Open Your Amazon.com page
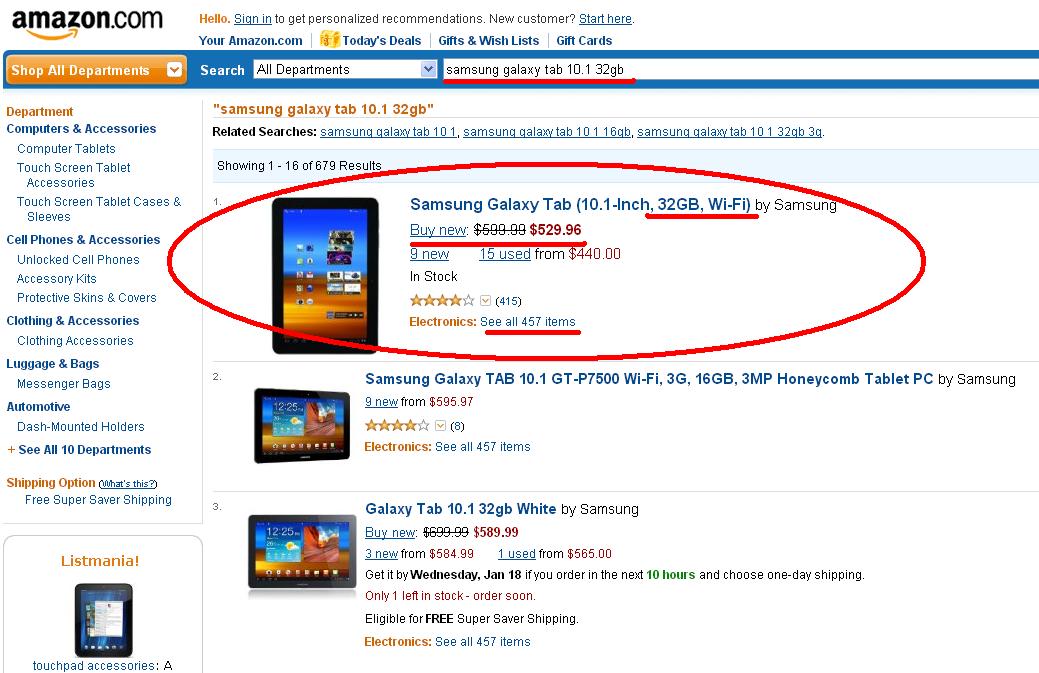 tap(250, 41)
